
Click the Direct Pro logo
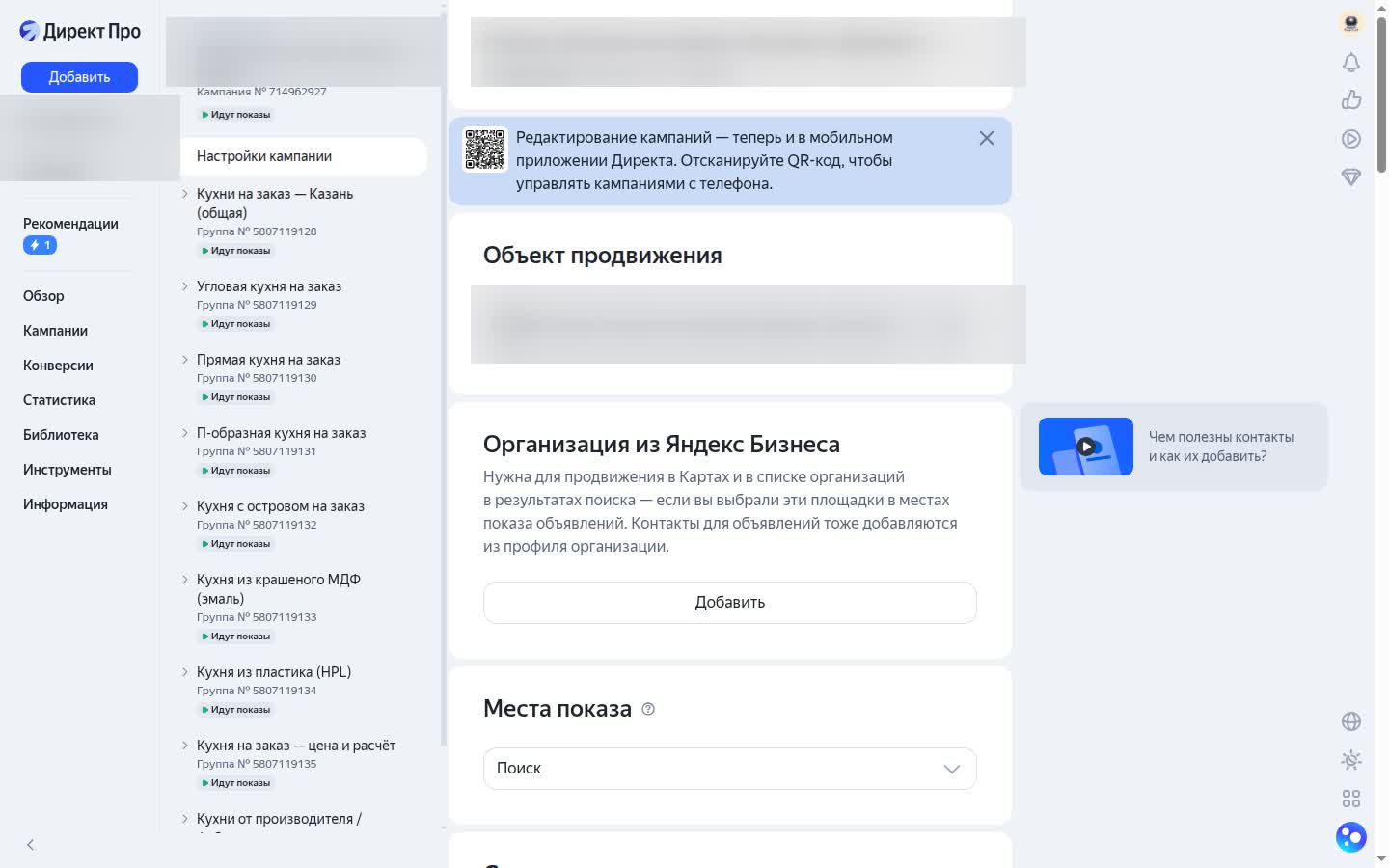[80, 31]
